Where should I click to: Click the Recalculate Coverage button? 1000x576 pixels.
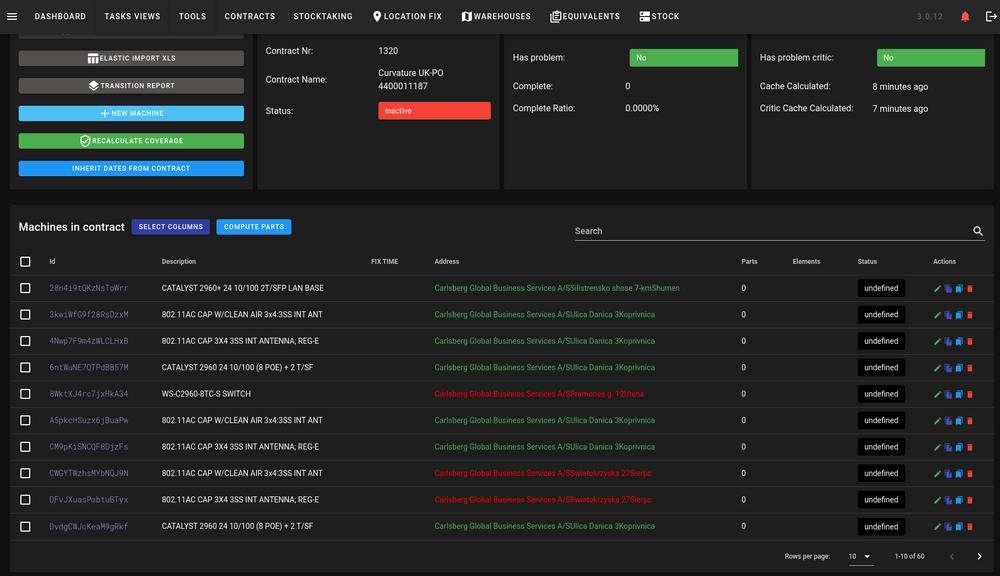131,141
